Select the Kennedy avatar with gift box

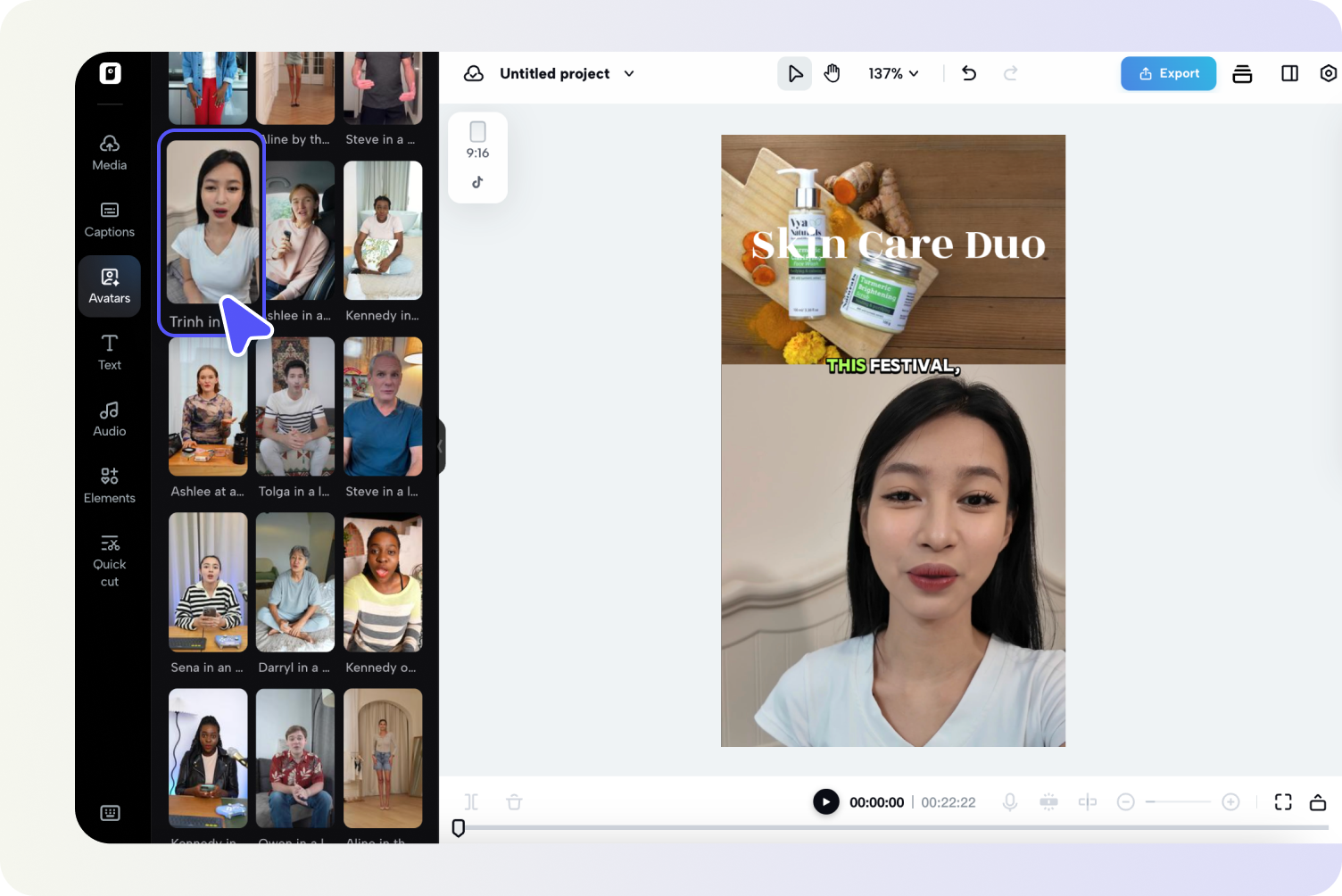383,230
